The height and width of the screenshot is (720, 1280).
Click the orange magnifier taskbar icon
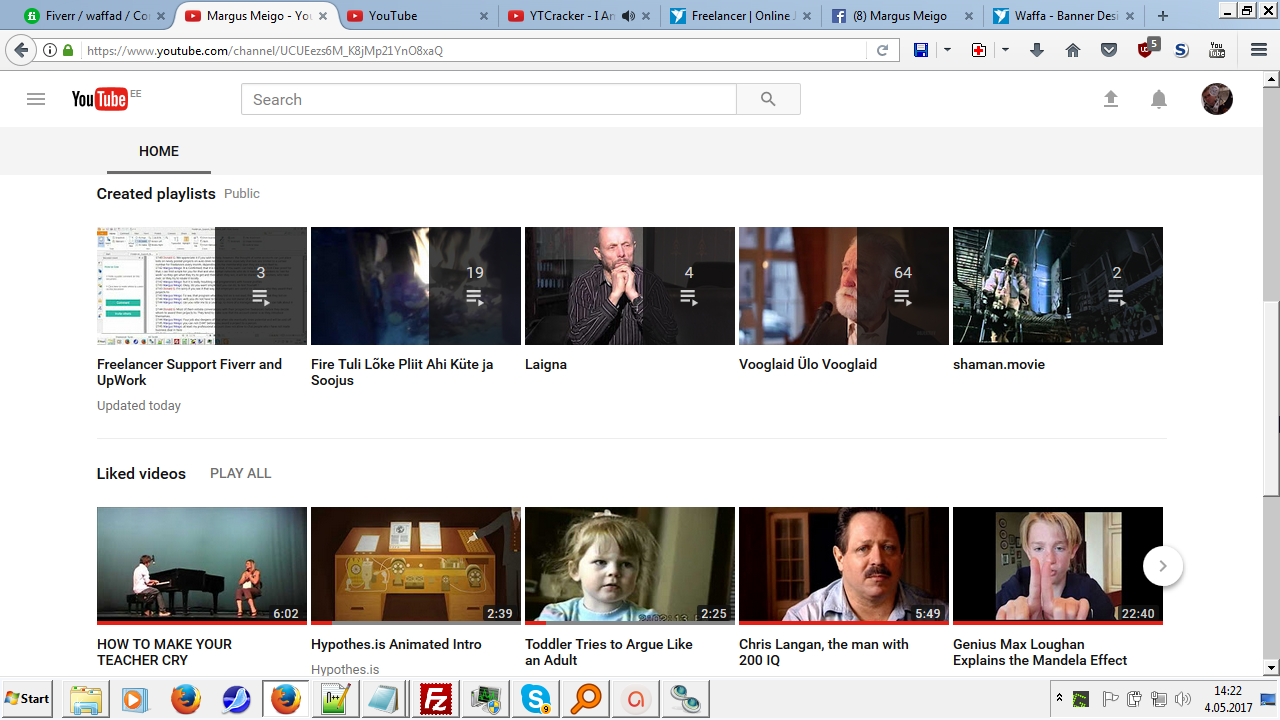pos(585,699)
